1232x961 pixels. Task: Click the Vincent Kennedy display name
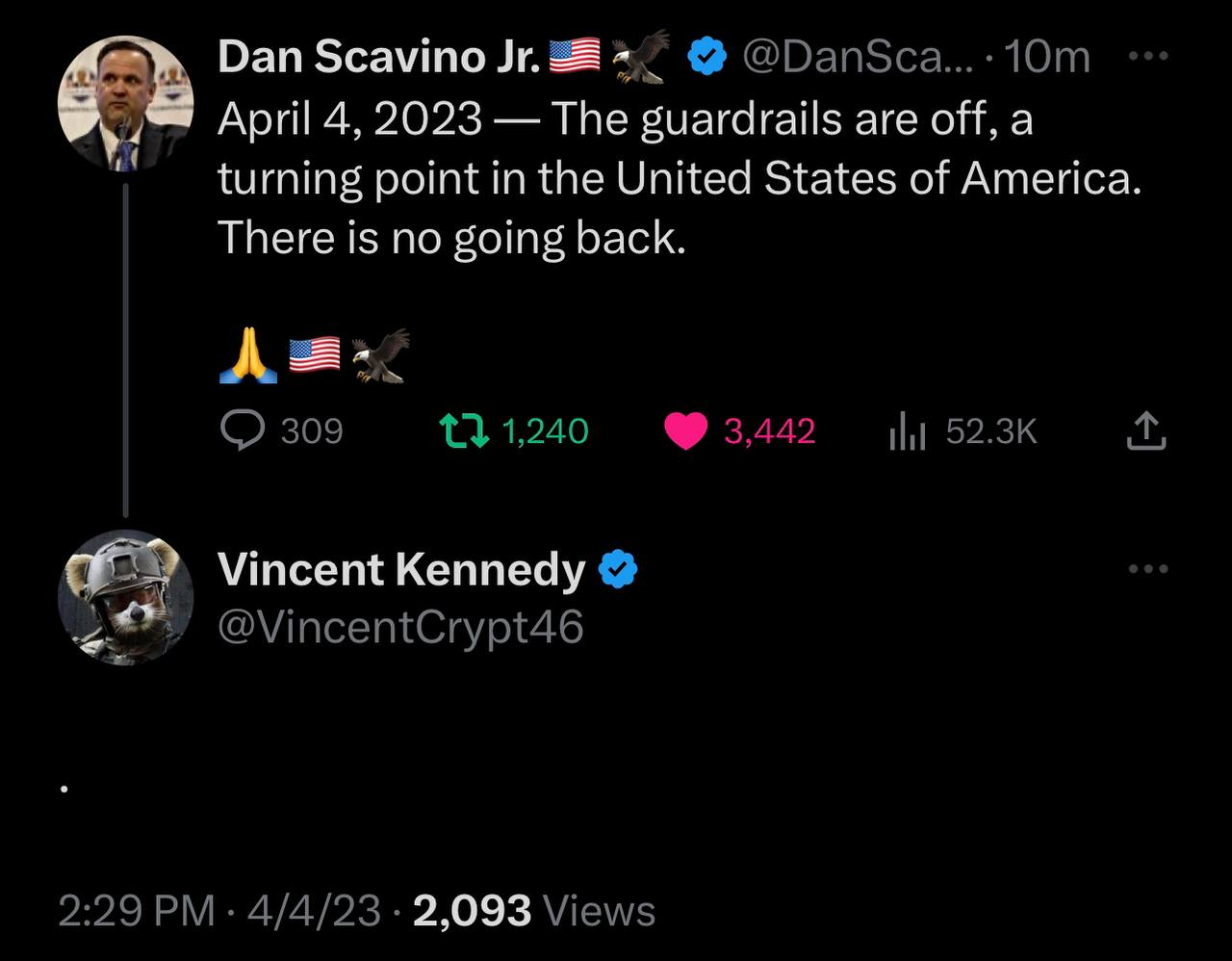tap(400, 569)
